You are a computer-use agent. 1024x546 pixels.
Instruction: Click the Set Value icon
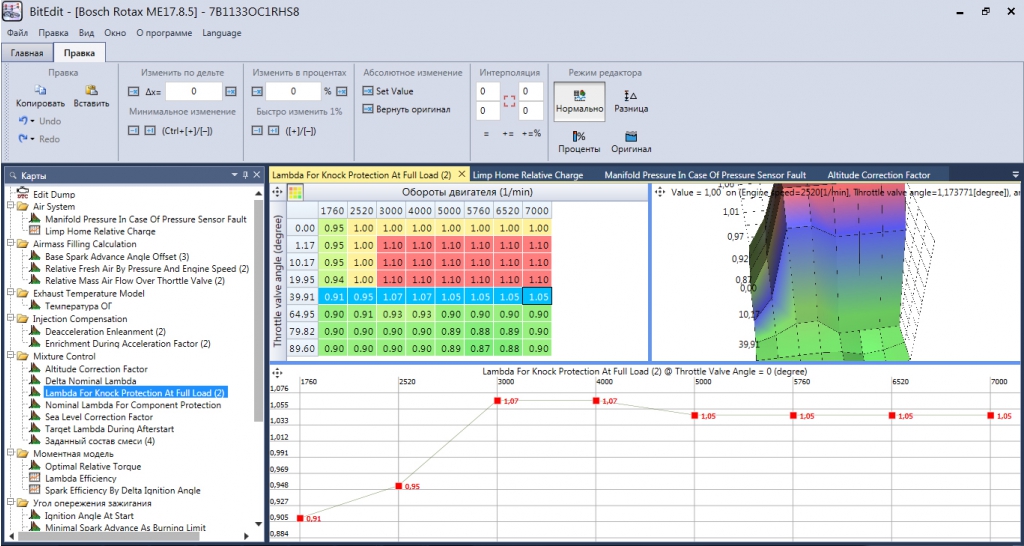point(368,91)
